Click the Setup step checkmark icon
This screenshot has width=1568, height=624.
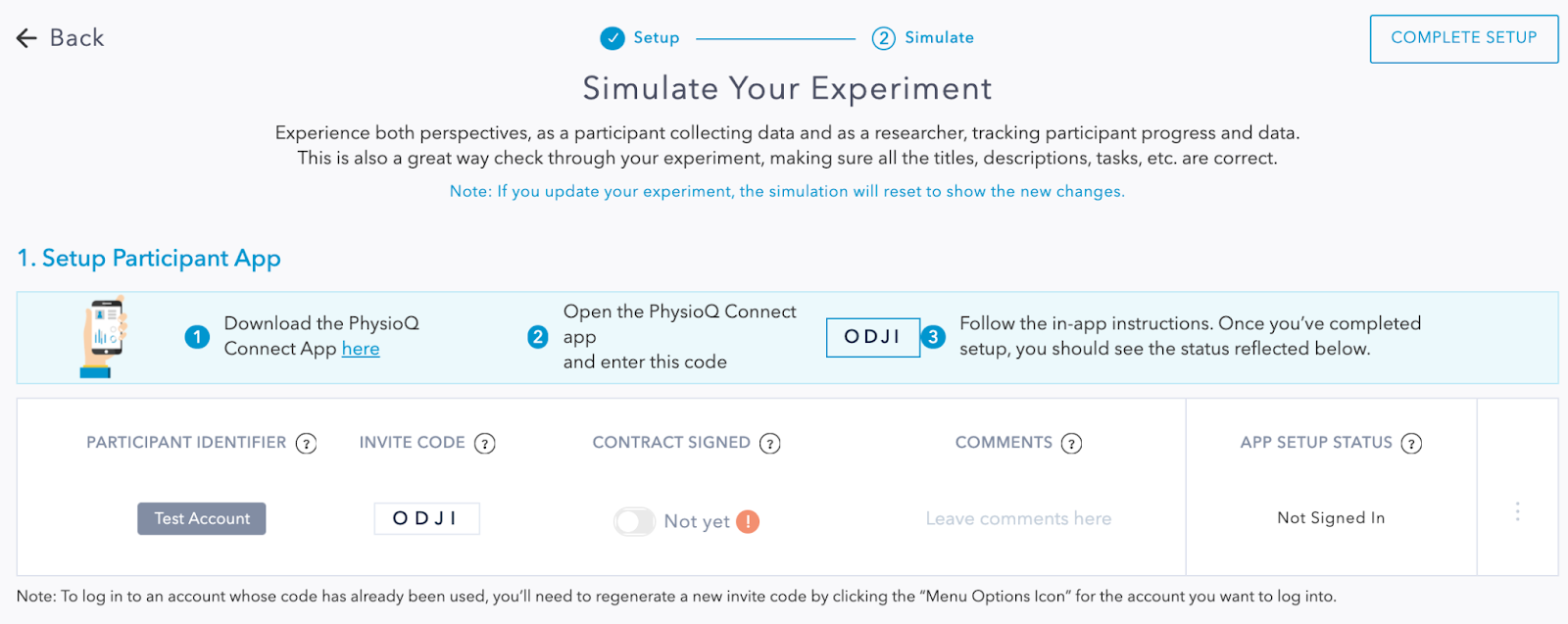point(612,38)
